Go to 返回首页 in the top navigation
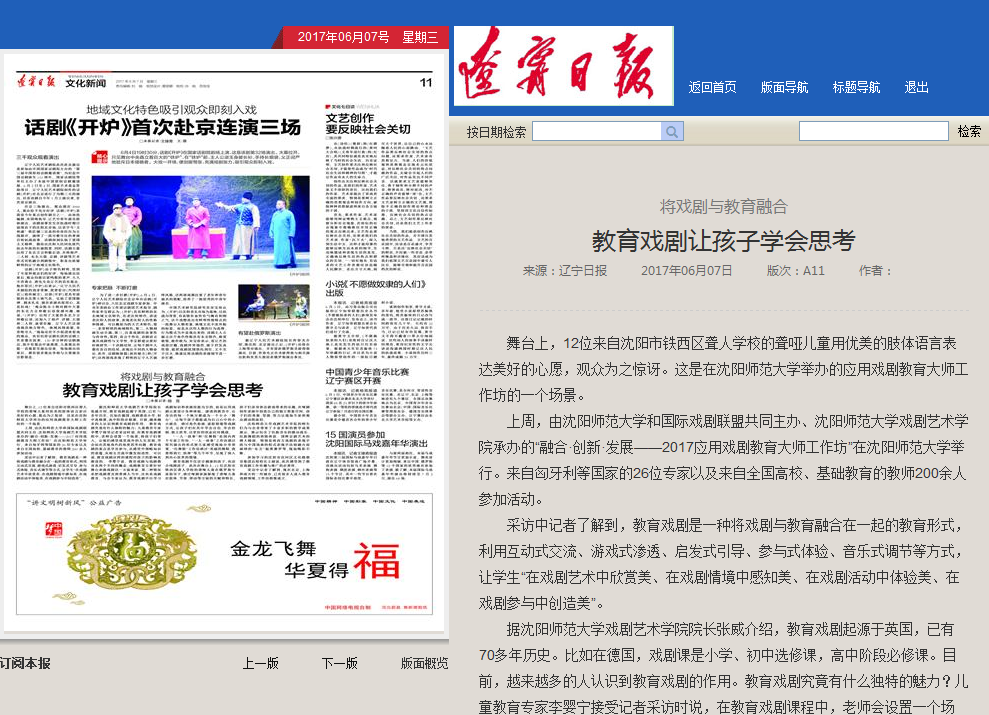The width and height of the screenshot is (989, 715). (x=712, y=87)
